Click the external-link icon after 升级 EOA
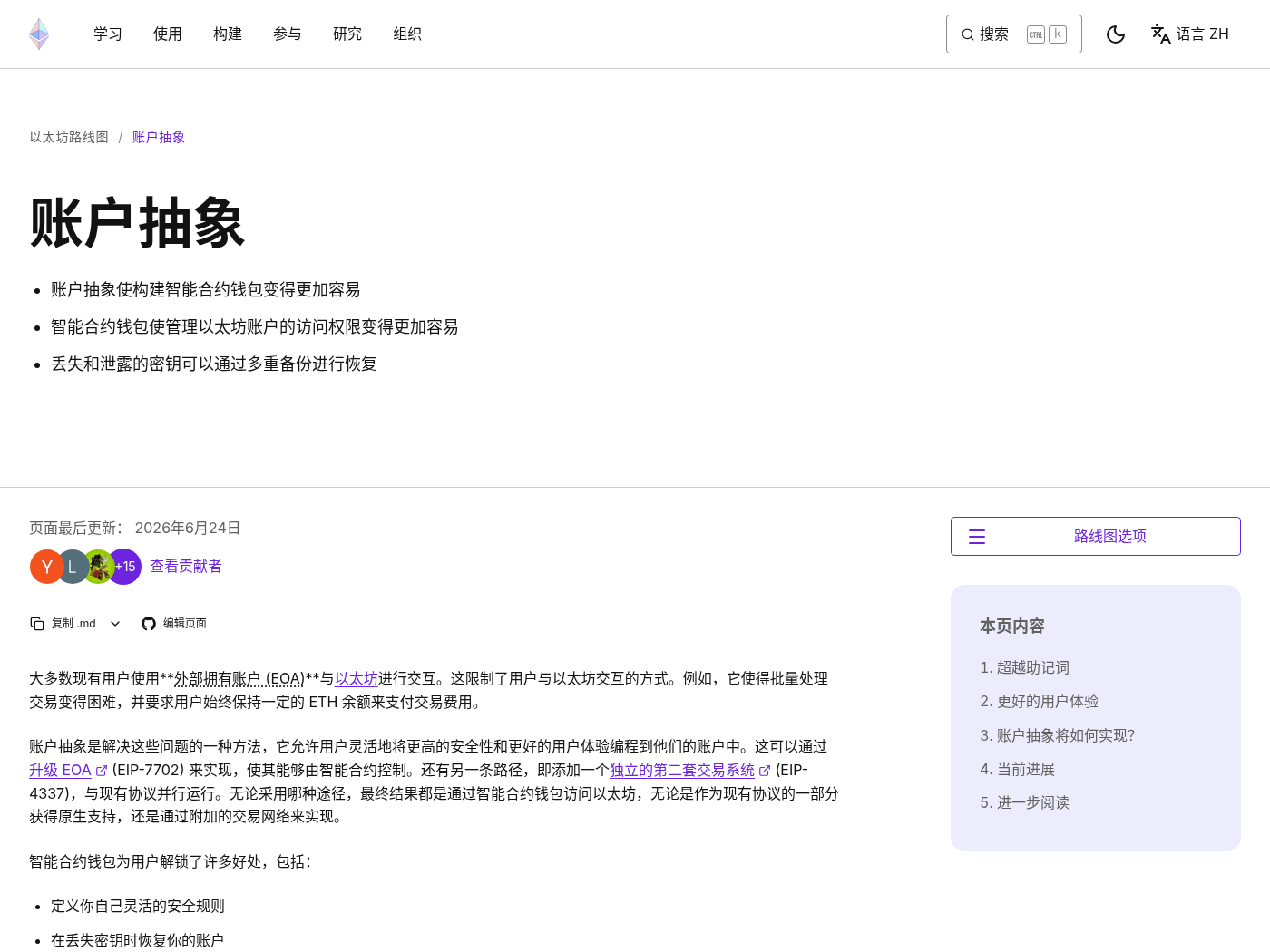This screenshot has width=1270, height=952. pyautogui.click(x=102, y=771)
